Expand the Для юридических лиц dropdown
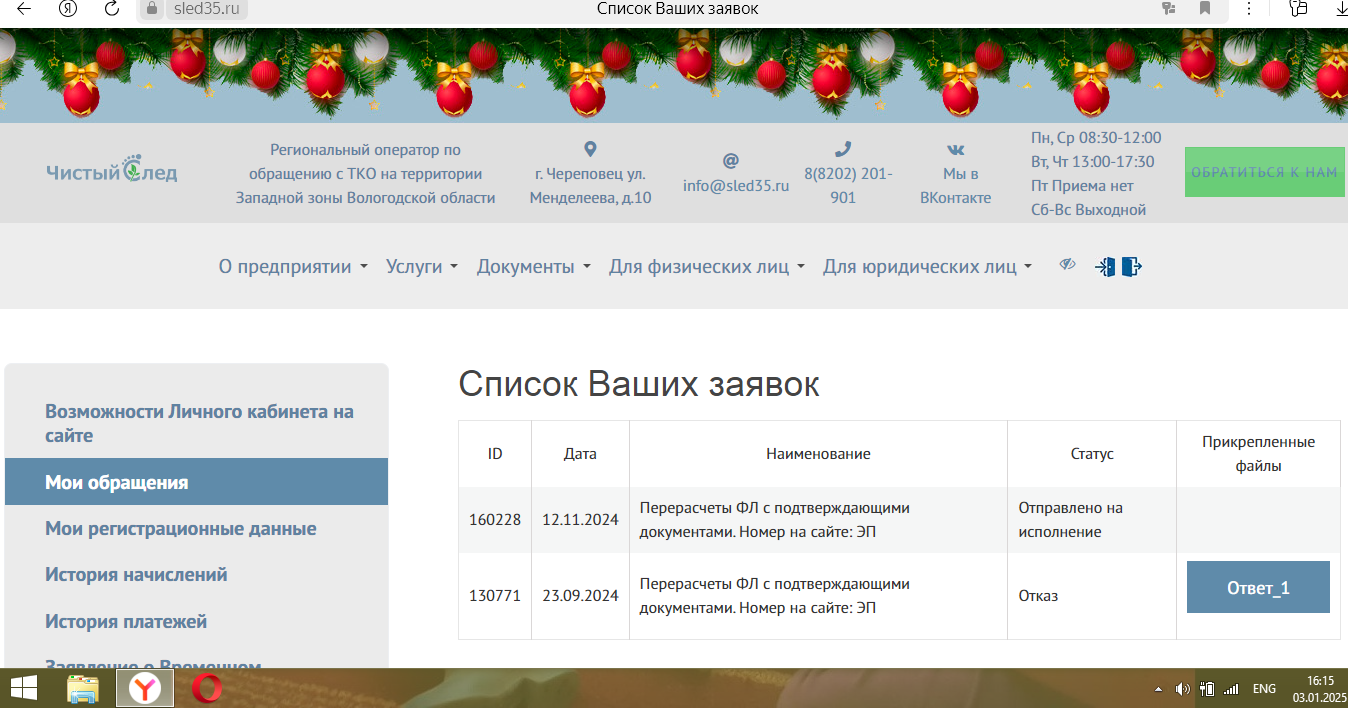The height and width of the screenshot is (708, 1348). click(x=927, y=267)
